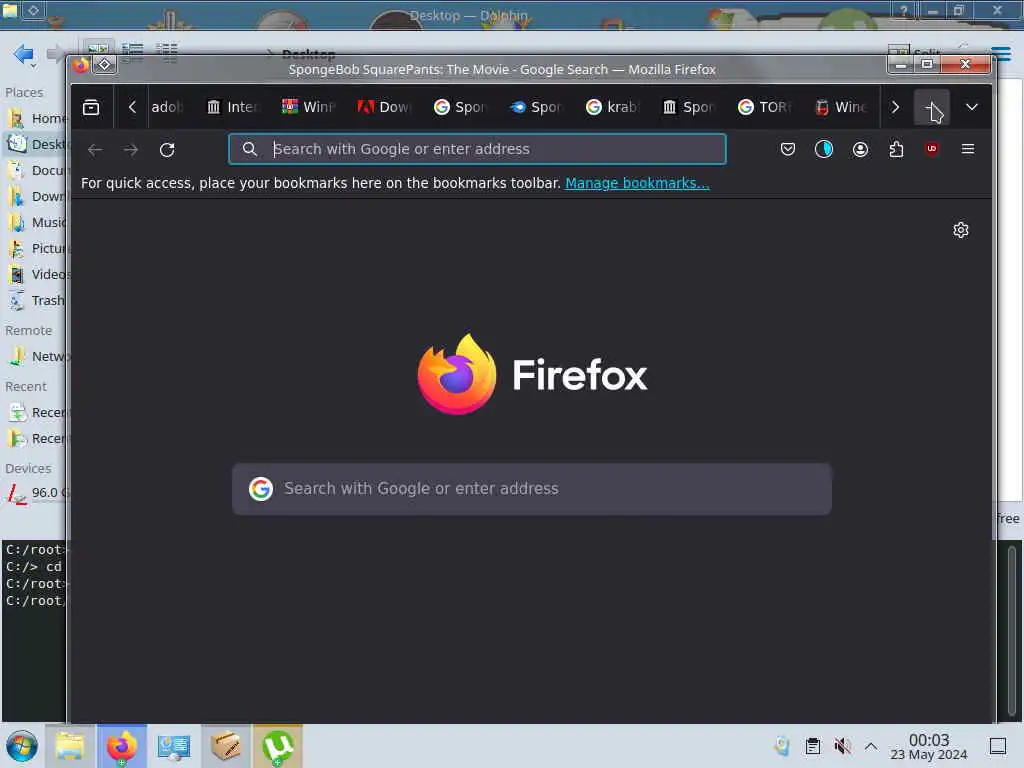Click the Firefox taskbar icon
The height and width of the screenshot is (768, 1024).
click(122, 746)
